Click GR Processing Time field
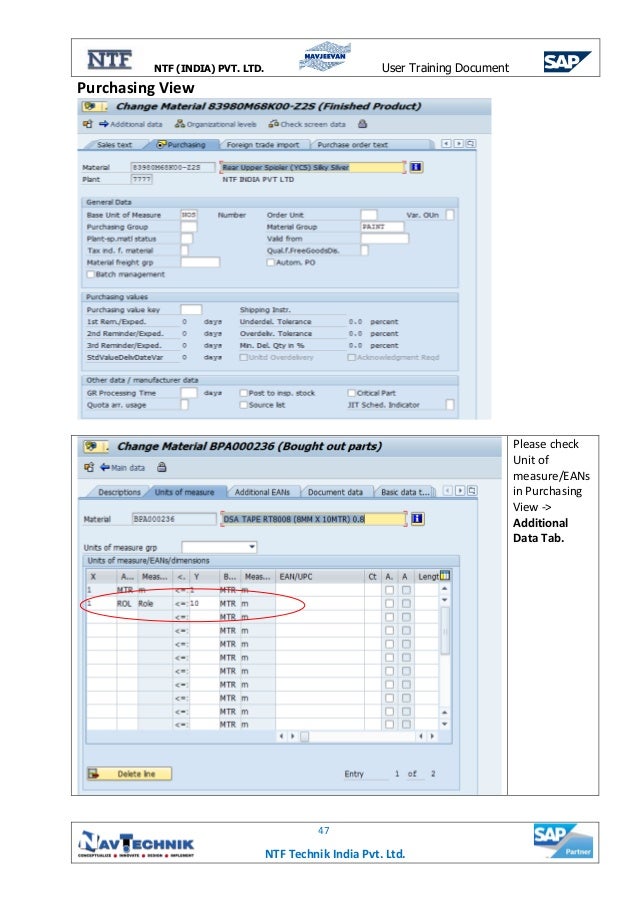Screen dimensions: 638x902 [189, 393]
